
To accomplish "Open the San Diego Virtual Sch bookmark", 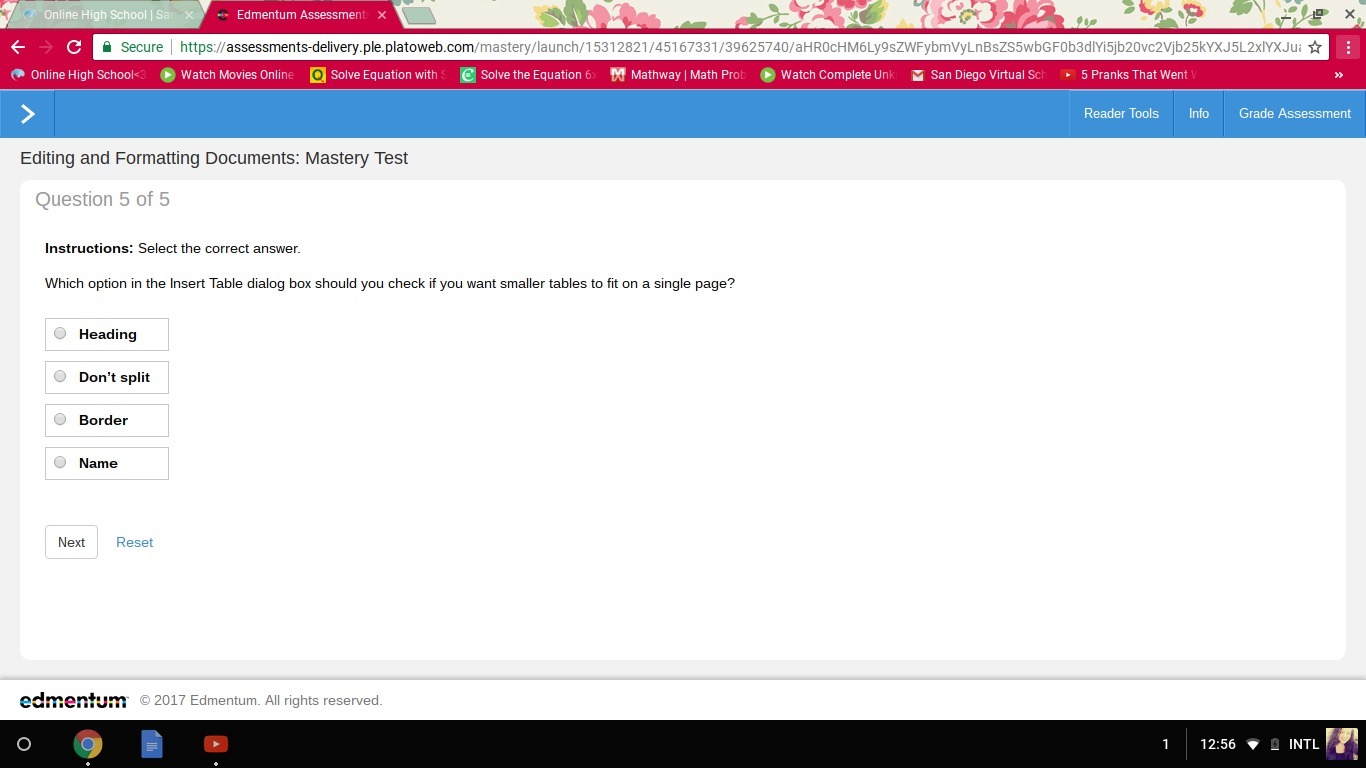I will point(978,74).
